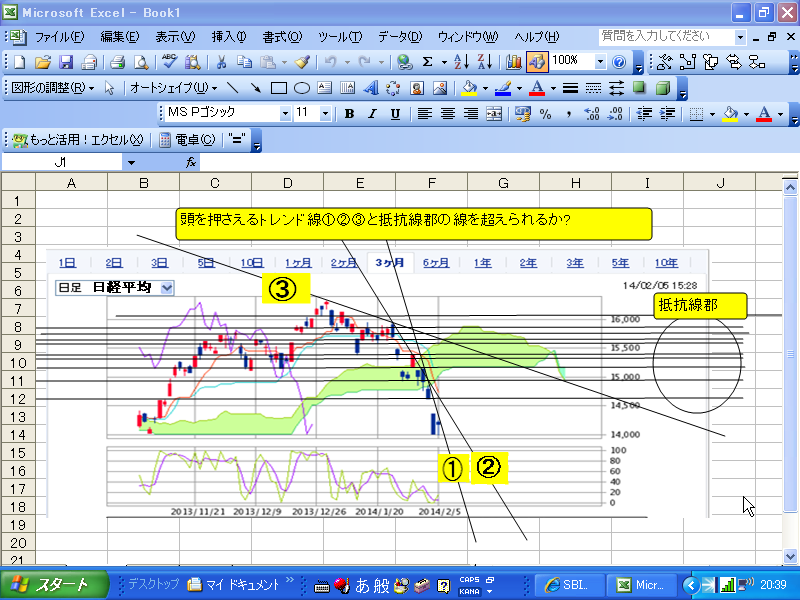Screen dimensions: 800x600
Task: Click the Windows スタート button
Action: (x=52, y=585)
